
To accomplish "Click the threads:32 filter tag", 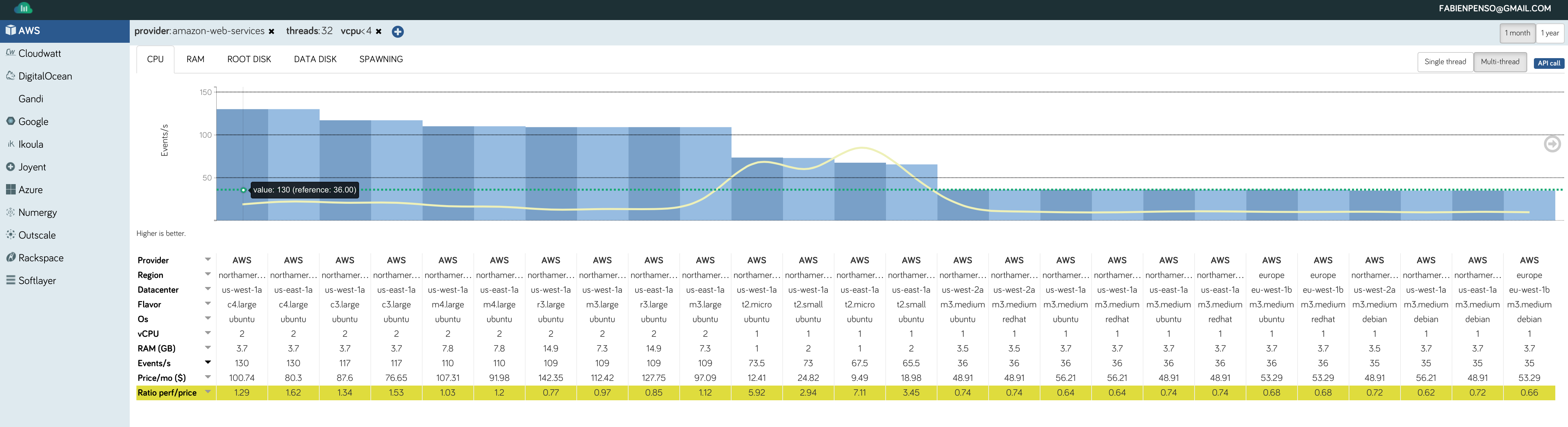I will [x=309, y=31].
